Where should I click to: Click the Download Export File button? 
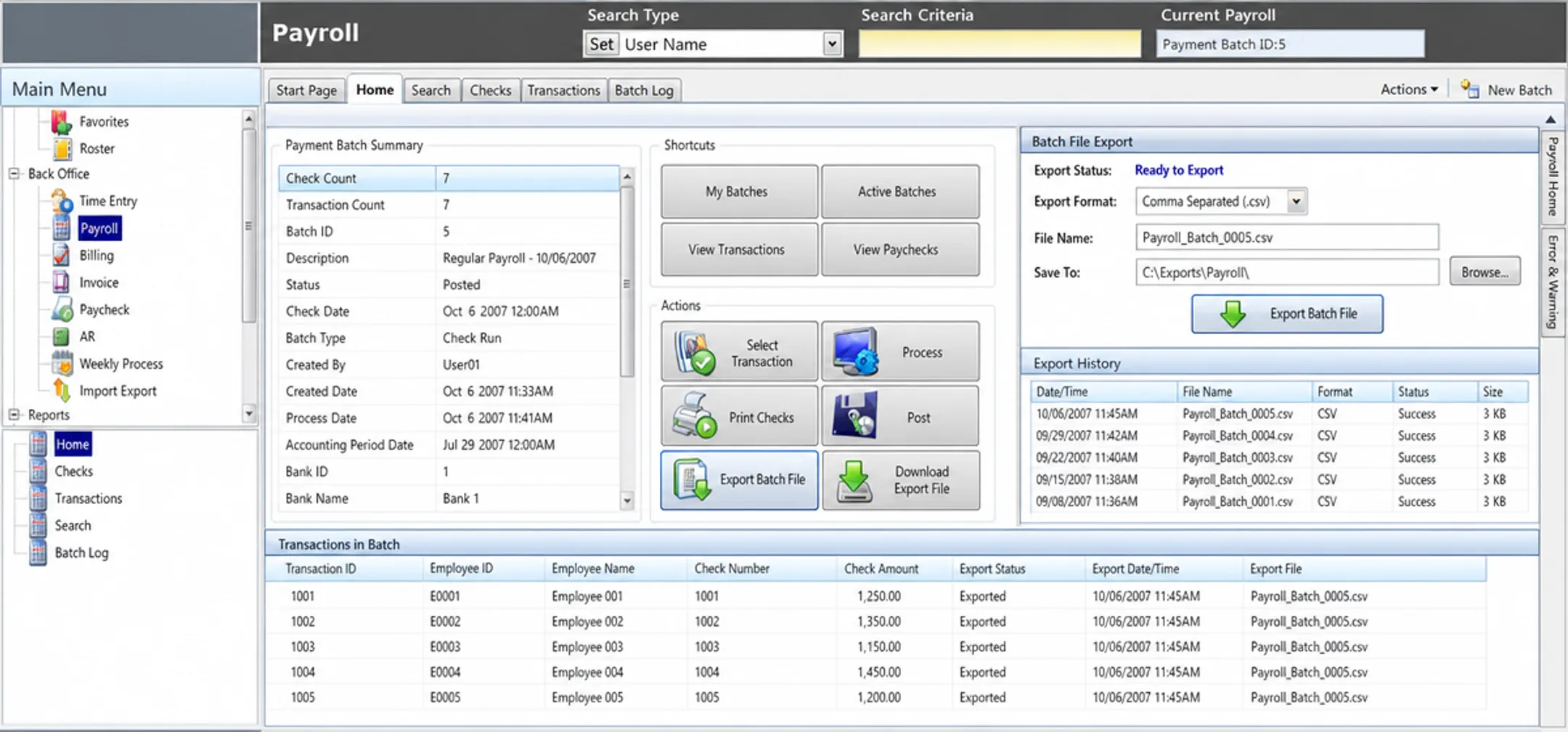900,480
